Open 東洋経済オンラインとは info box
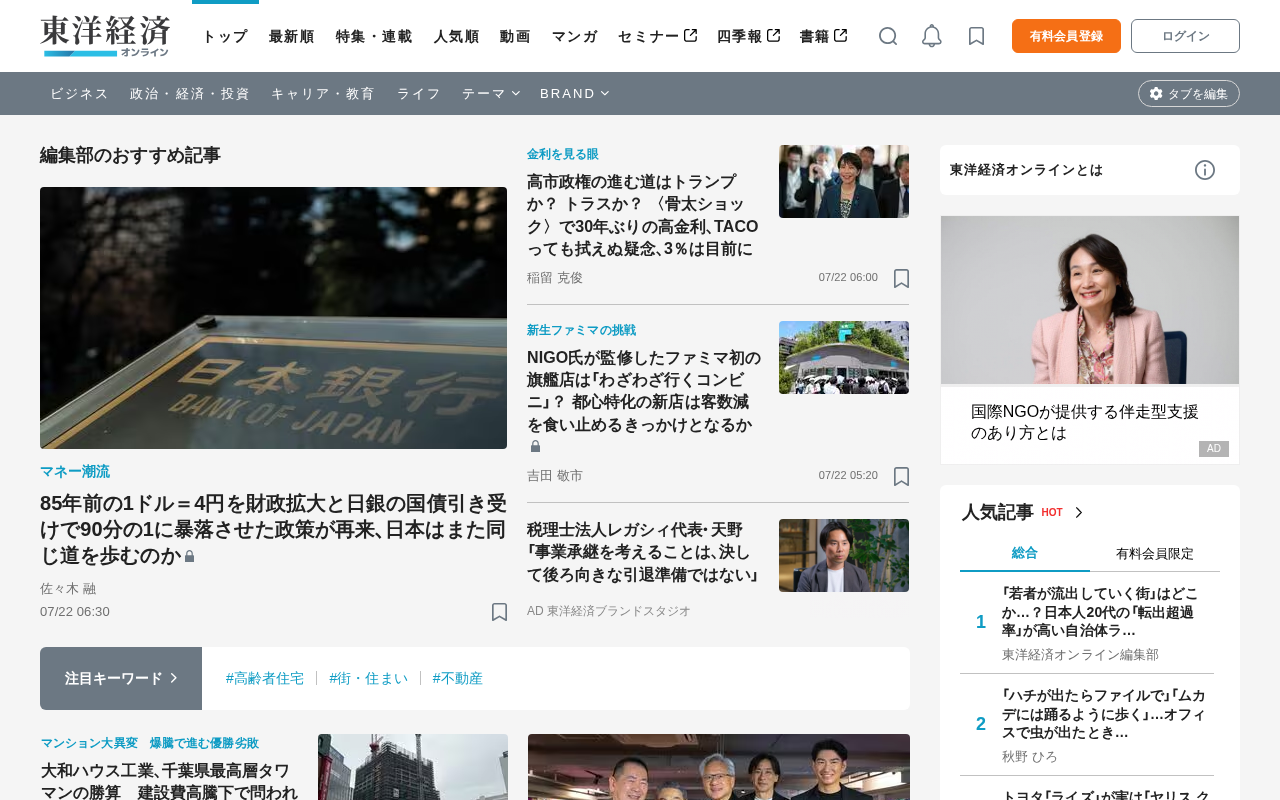Image resolution: width=1280 pixels, height=800 pixels. [x=1090, y=170]
